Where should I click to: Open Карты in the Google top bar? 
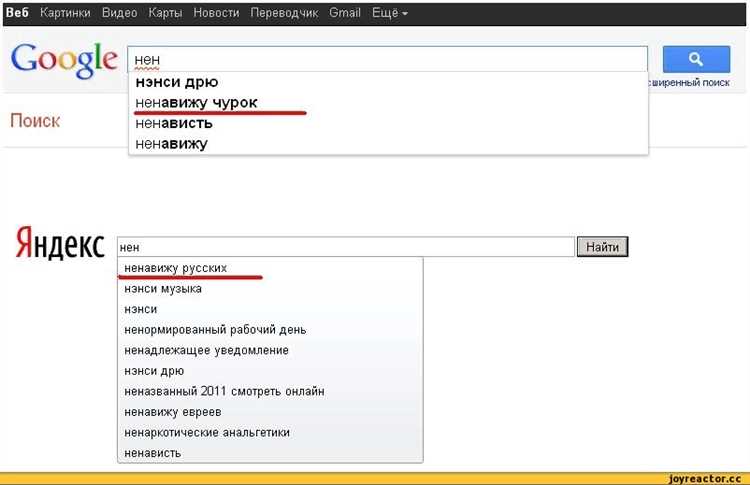tap(165, 13)
